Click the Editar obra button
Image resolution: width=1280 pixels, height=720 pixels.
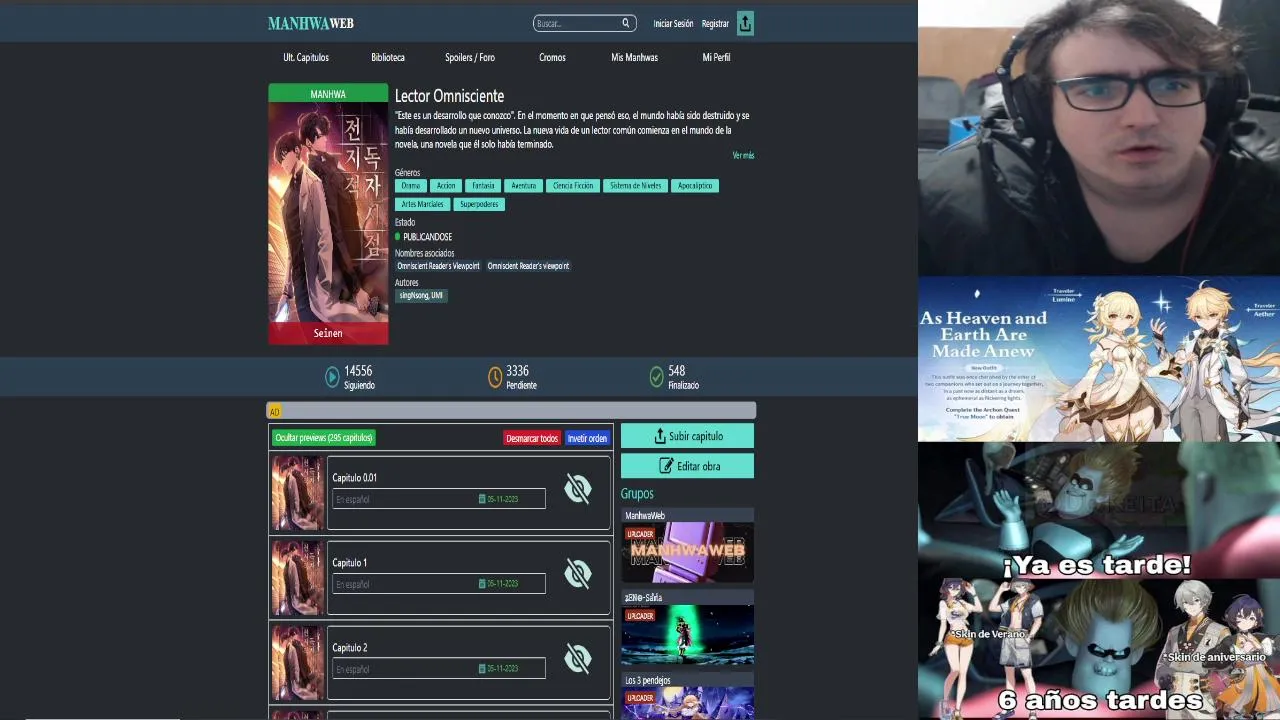click(687, 466)
